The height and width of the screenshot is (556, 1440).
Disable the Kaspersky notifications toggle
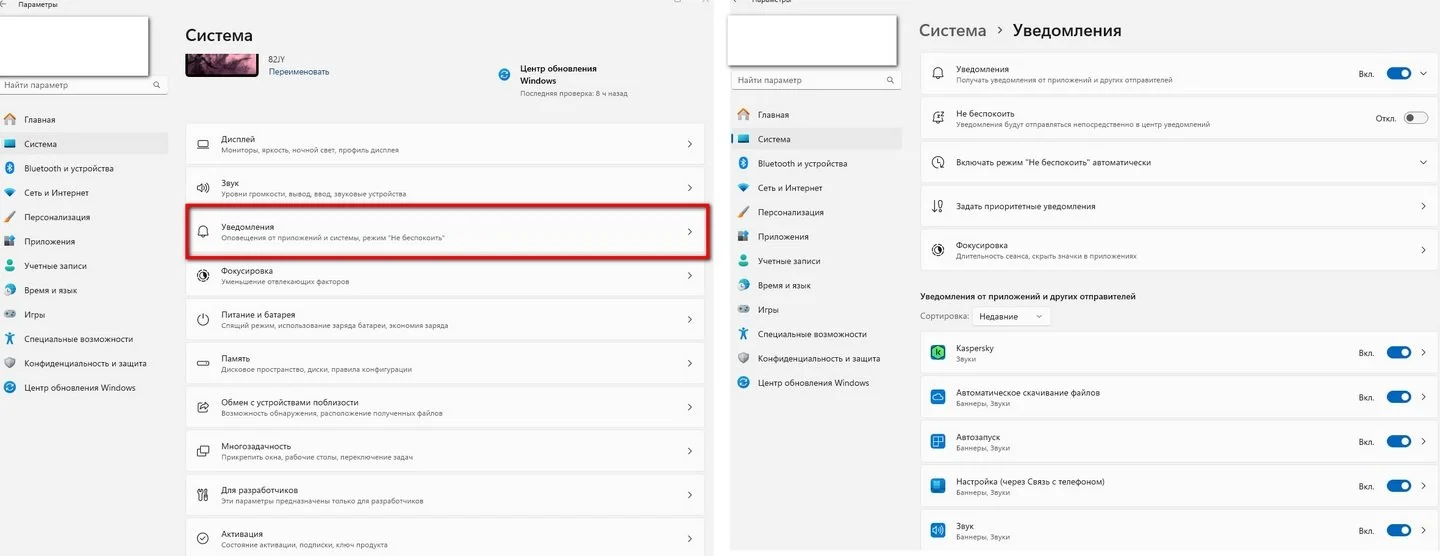click(1398, 353)
